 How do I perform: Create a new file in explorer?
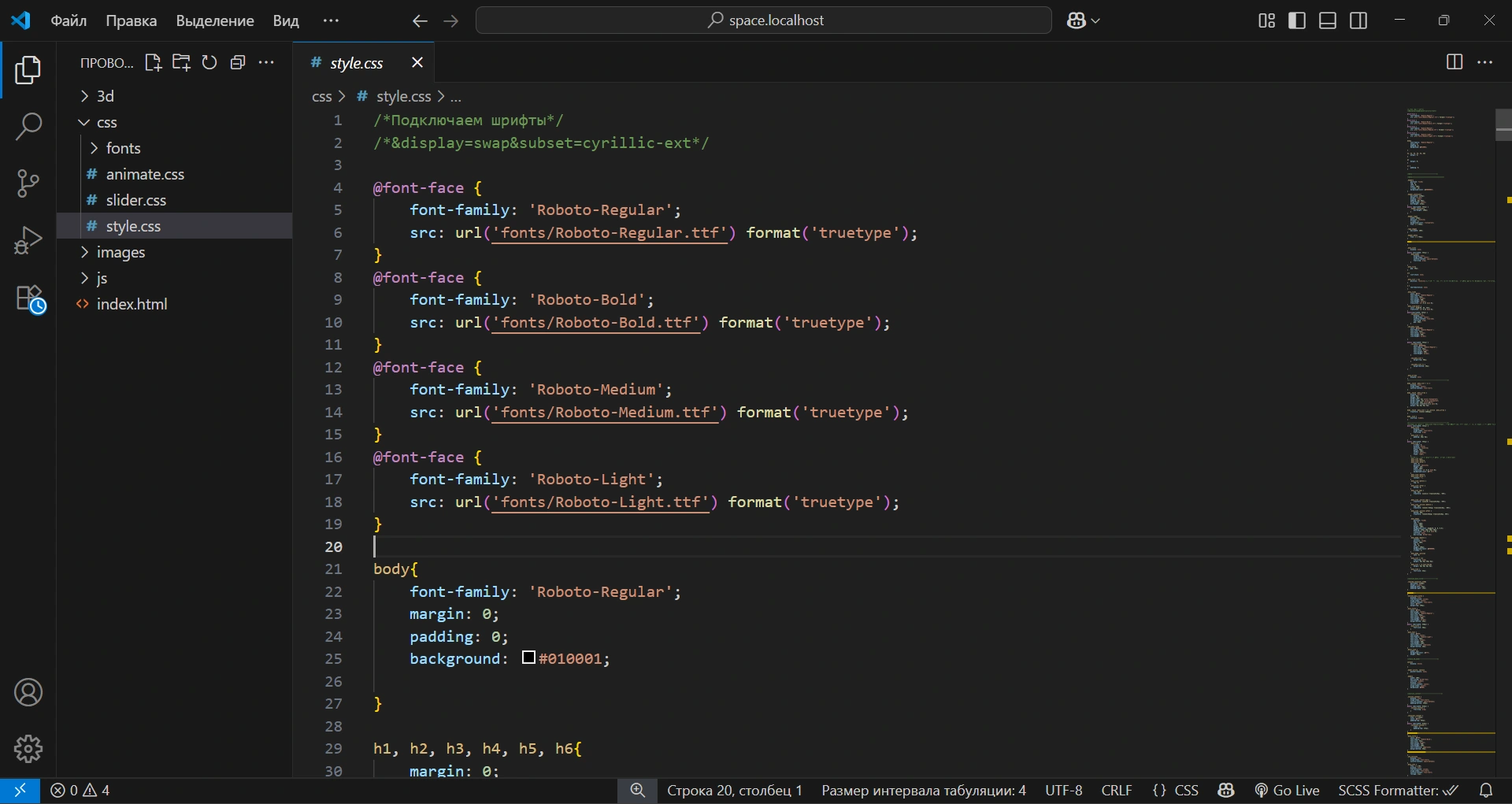154,63
